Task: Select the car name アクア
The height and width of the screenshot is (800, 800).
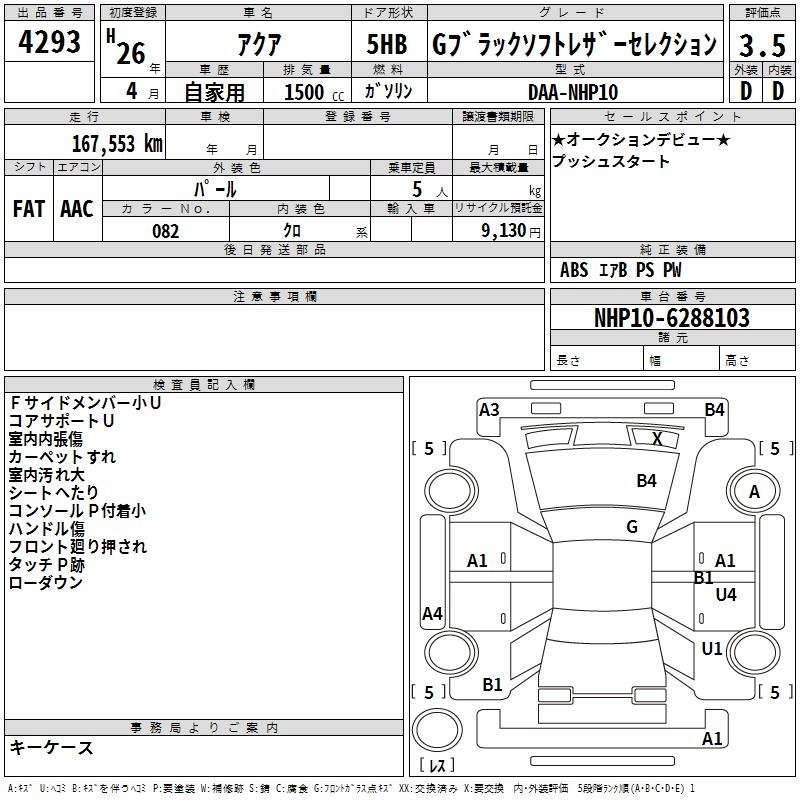Action: (259, 44)
